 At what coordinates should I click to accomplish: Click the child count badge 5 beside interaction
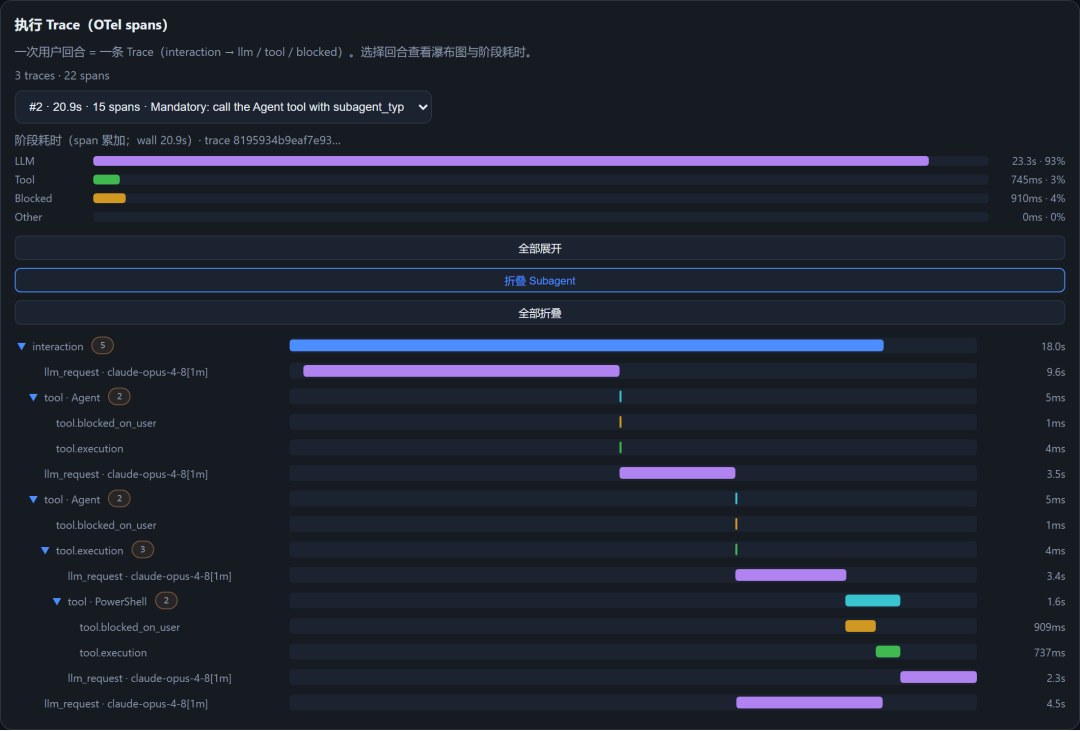pyautogui.click(x=103, y=345)
